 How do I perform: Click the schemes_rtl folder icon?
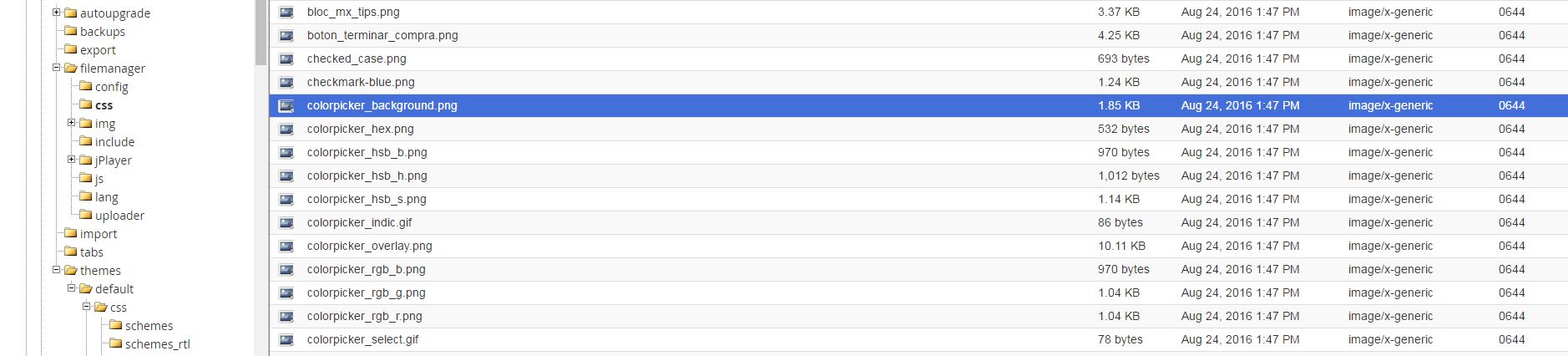click(116, 343)
